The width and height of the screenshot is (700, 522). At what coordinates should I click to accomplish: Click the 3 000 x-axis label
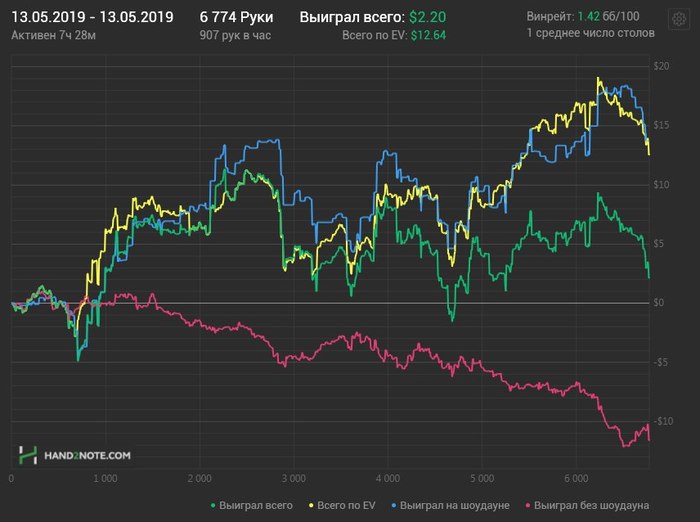pyautogui.click(x=293, y=479)
